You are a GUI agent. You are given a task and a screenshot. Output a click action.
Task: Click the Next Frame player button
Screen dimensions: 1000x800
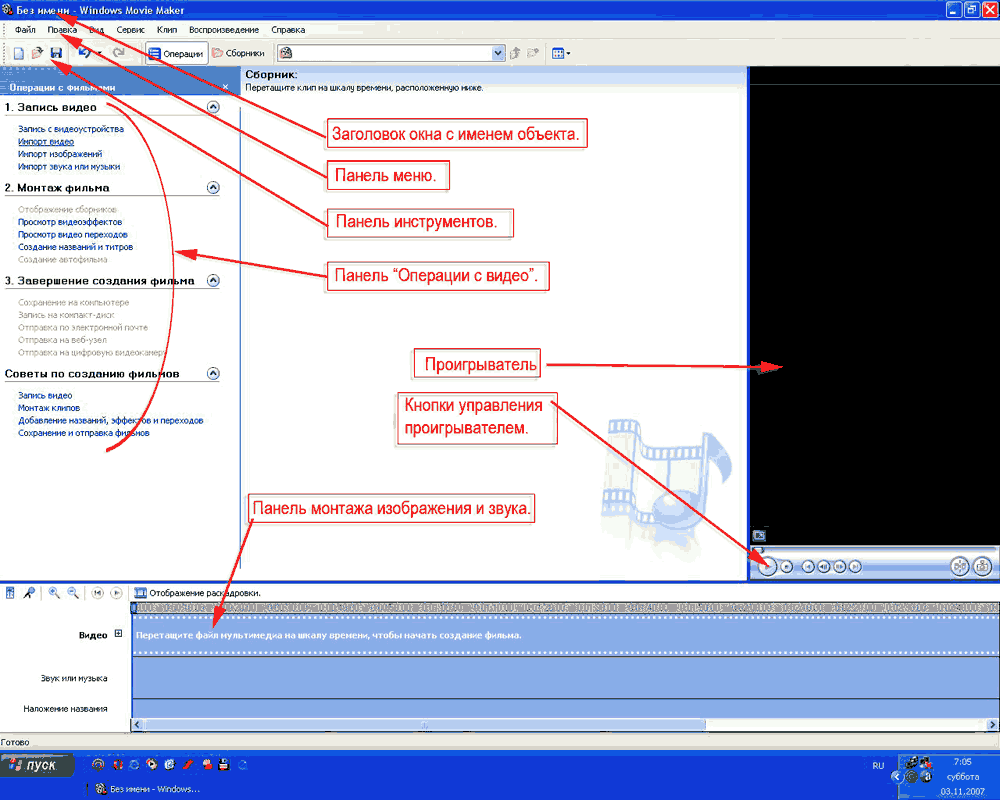(840, 567)
